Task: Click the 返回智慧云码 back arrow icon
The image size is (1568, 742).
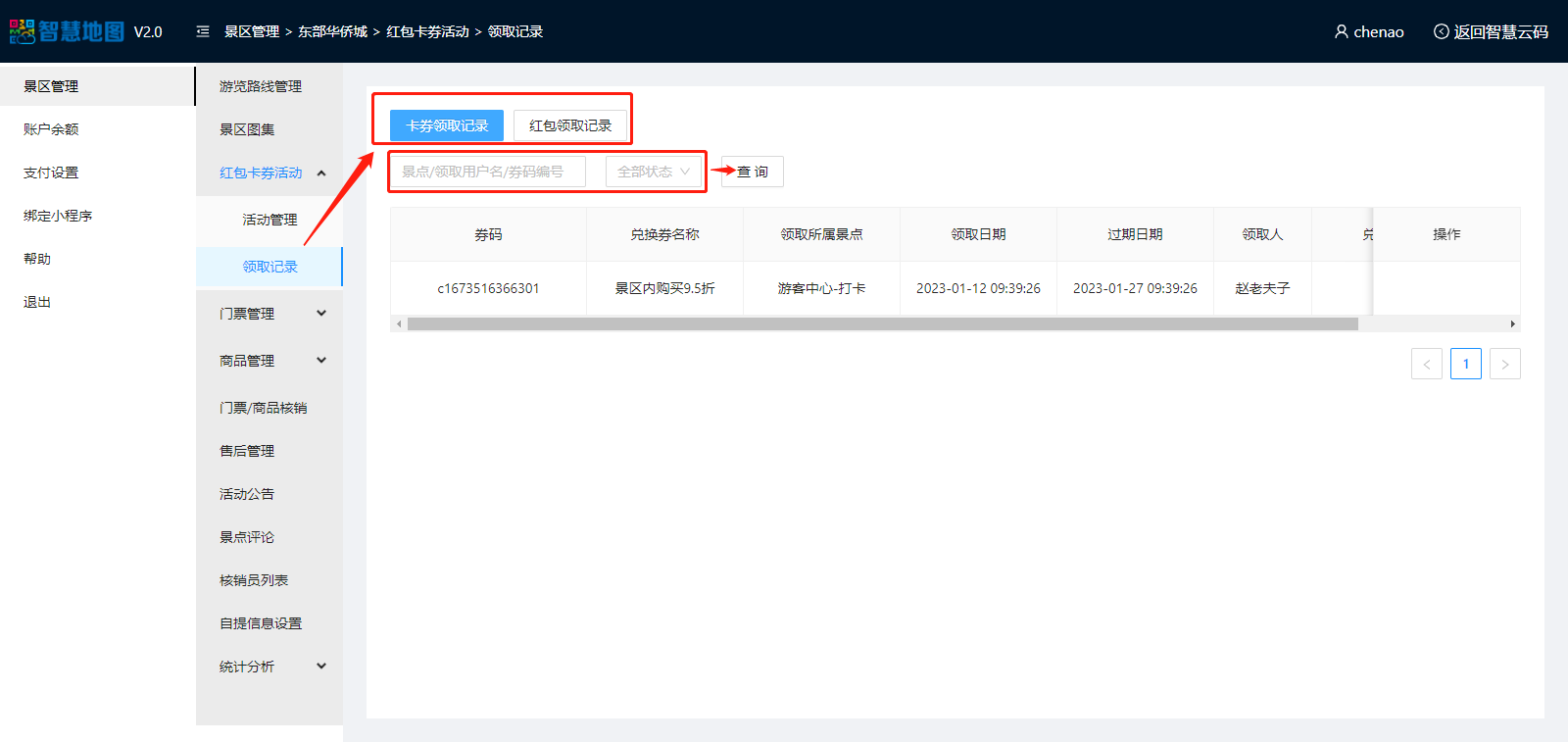Action: (1441, 31)
